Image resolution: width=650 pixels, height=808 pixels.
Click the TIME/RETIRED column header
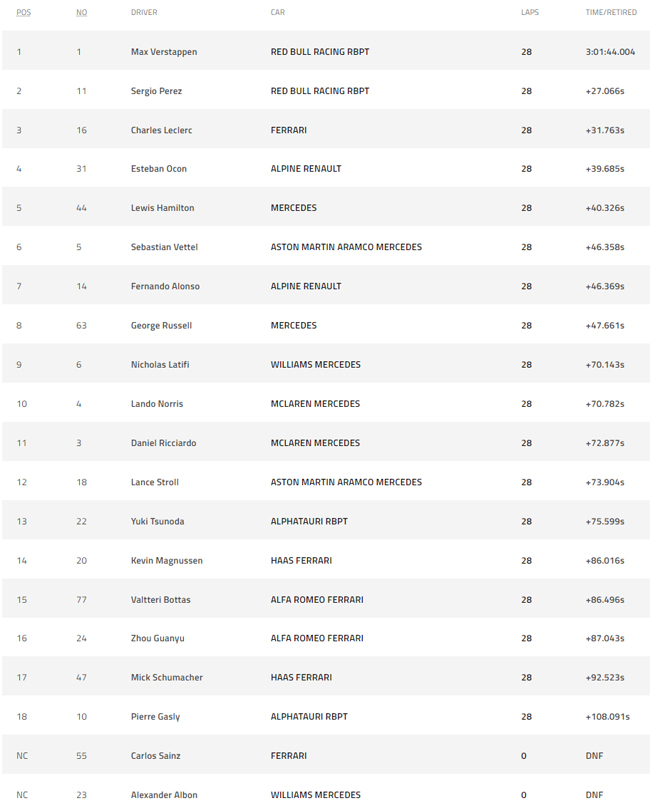[x=611, y=12]
